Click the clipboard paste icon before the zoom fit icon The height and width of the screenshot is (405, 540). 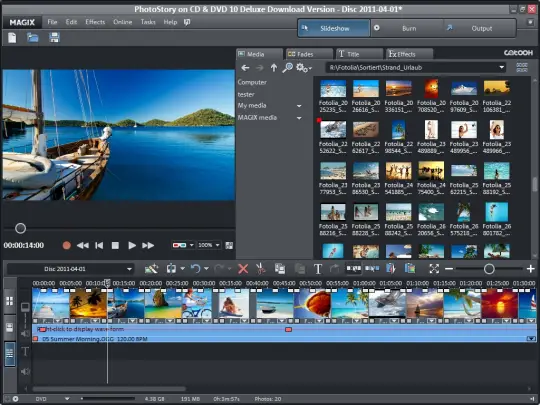[410, 268]
